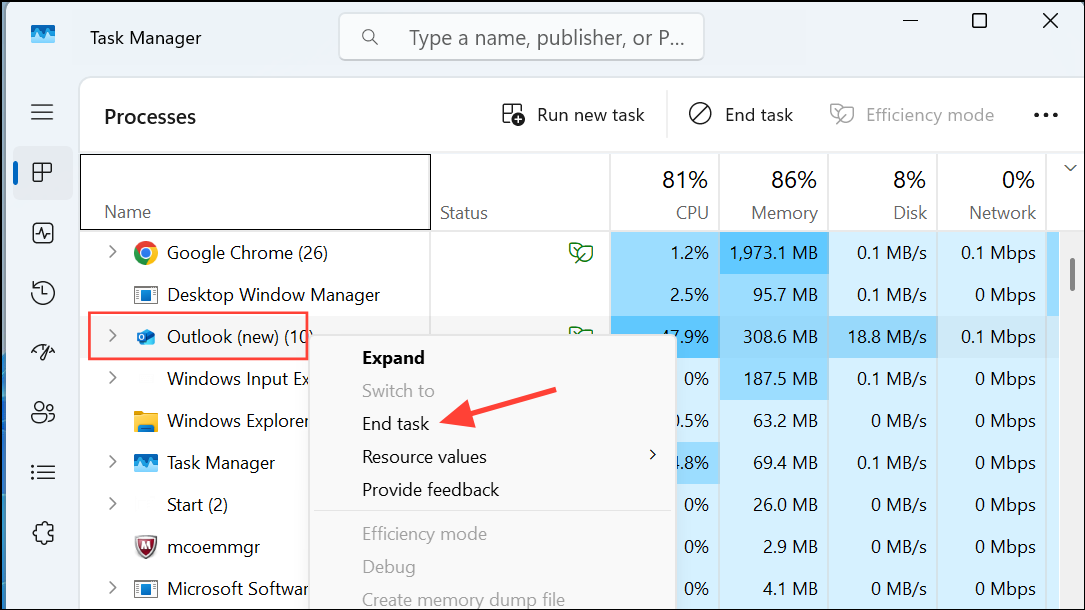Screen dimensions: 1085x610
Task: Choose Expand in the context menu
Action: point(393,358)
